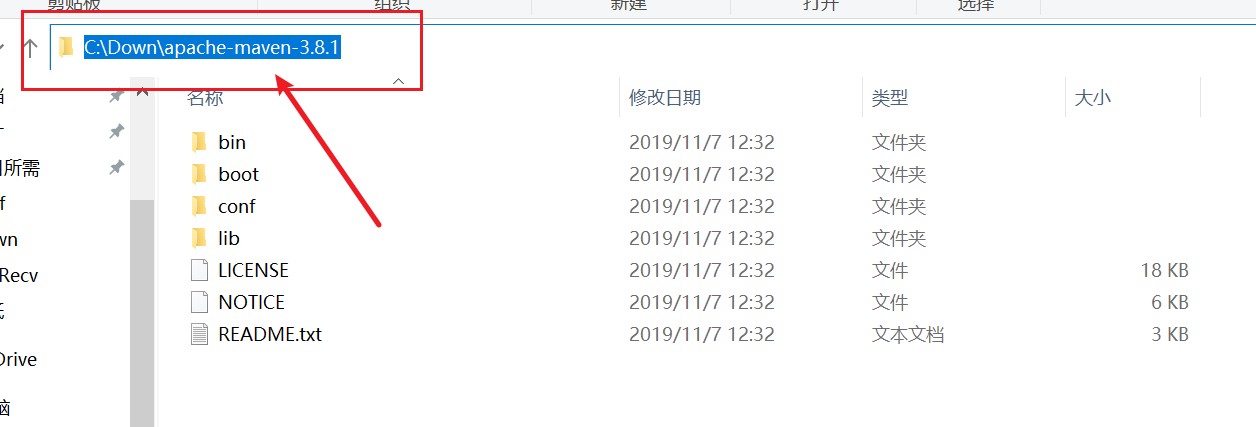Screen dimensions: 1256x427
Task: Click the pin icon beside 所需 entry
Action: [x=116, y=168]
